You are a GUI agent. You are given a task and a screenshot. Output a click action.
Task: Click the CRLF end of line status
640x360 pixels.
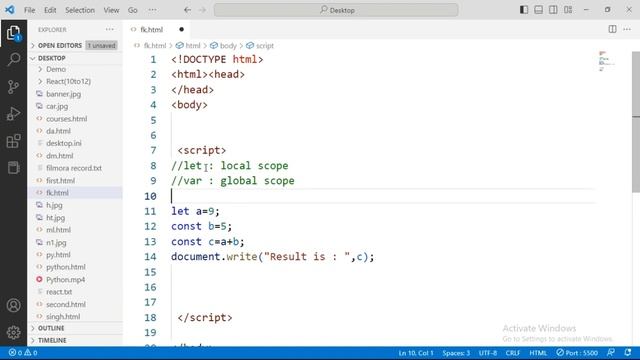coord(513,353)
